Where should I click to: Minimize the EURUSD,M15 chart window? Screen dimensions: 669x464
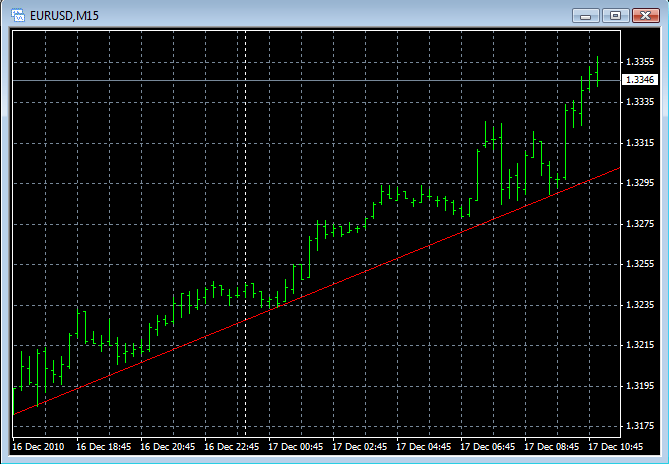click(586, 16)
